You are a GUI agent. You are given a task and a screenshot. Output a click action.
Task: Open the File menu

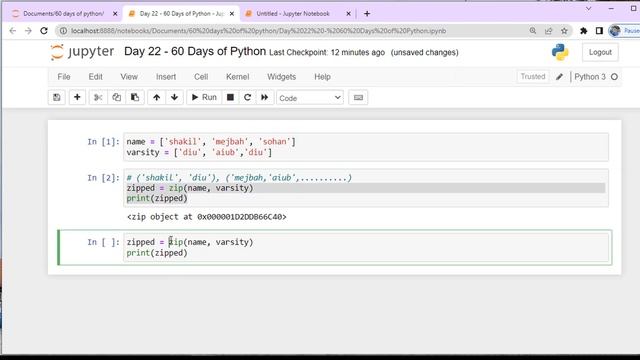coord(64,77)
